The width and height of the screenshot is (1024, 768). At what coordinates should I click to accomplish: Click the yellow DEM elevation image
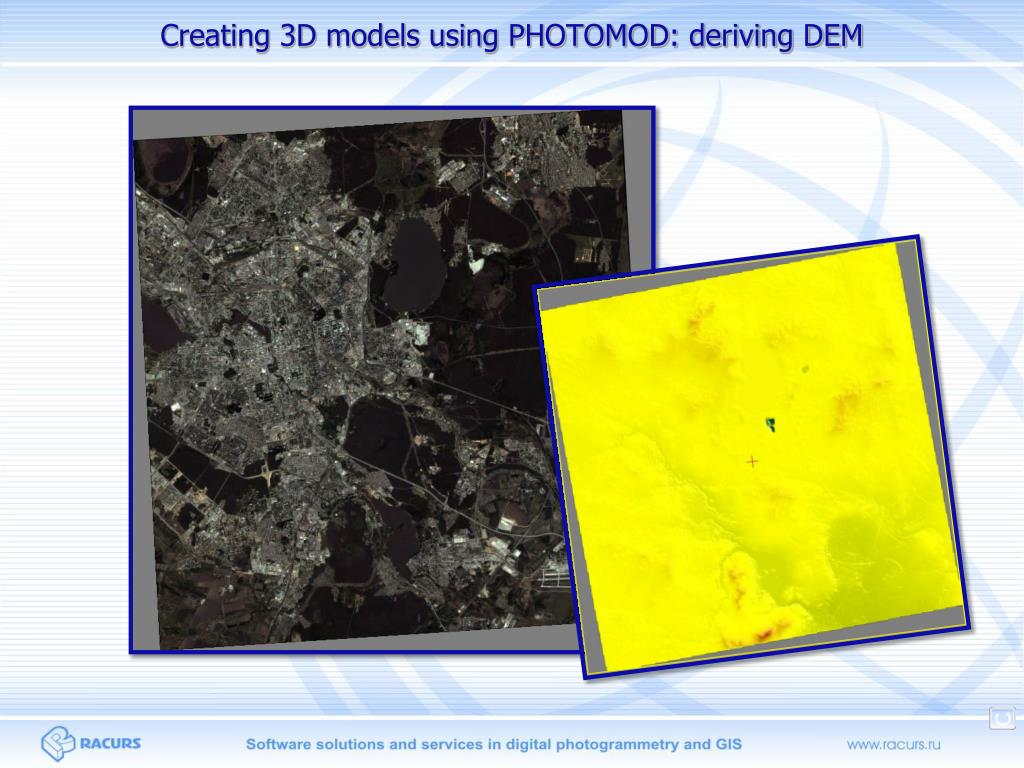pyautogui.click(x=752, y=457)
